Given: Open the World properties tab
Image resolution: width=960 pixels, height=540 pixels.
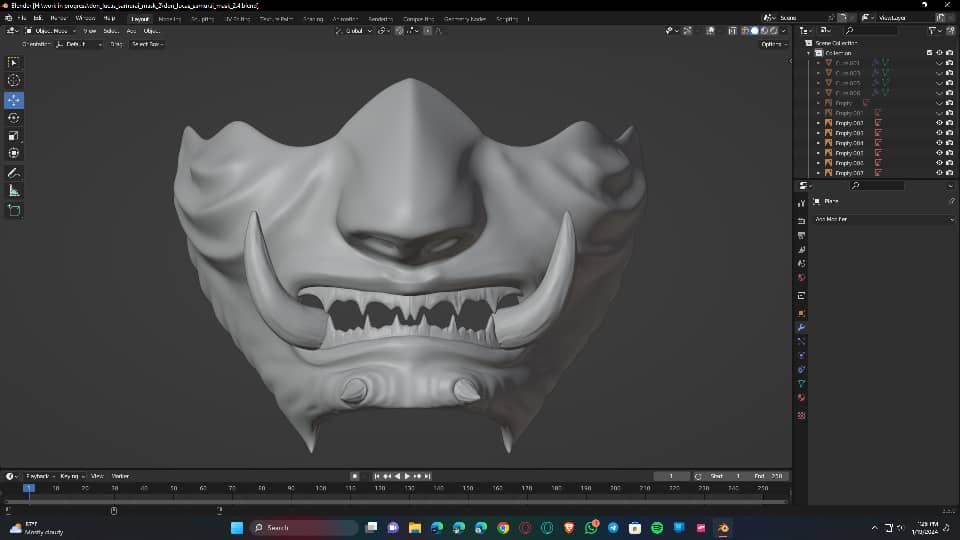Looking at the screenshot, I should pos(801,278).
